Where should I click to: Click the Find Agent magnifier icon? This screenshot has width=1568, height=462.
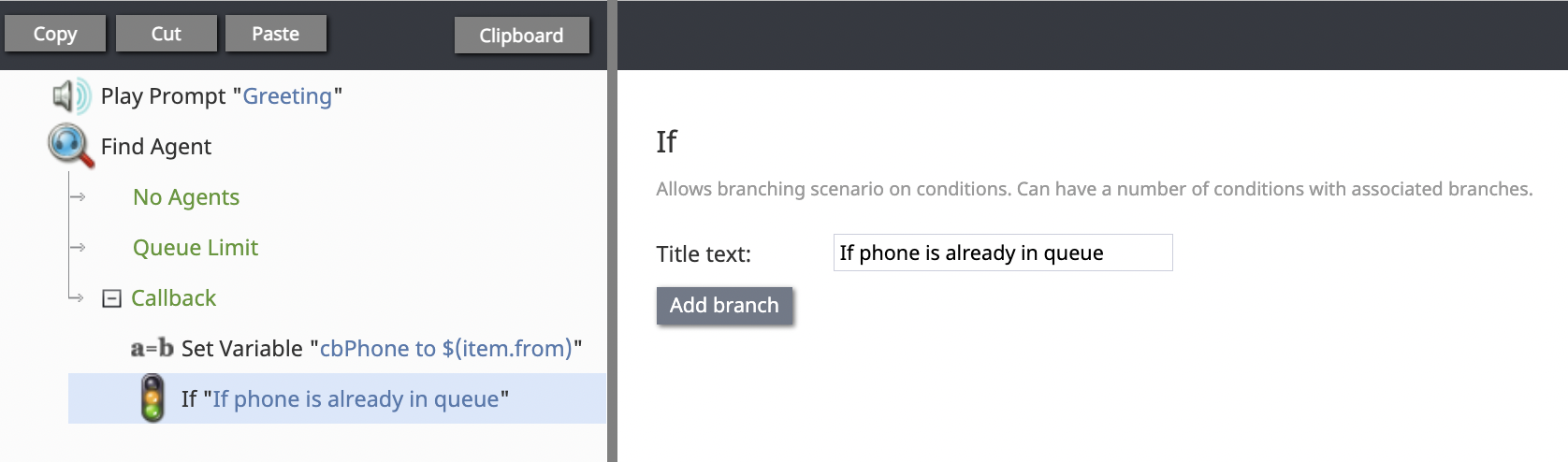pyautogui.click(x=71, y=146)
